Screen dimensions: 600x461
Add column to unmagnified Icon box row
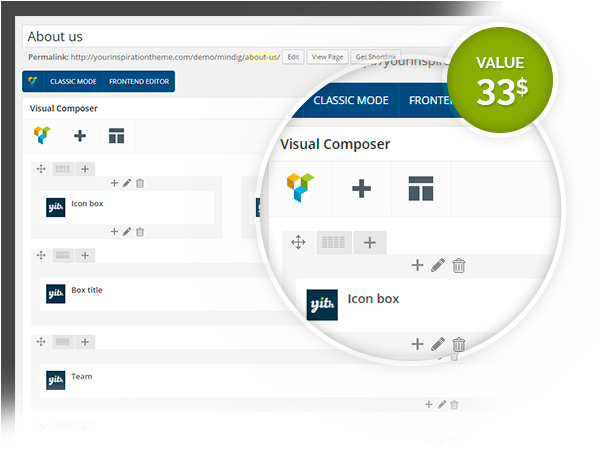85,169
